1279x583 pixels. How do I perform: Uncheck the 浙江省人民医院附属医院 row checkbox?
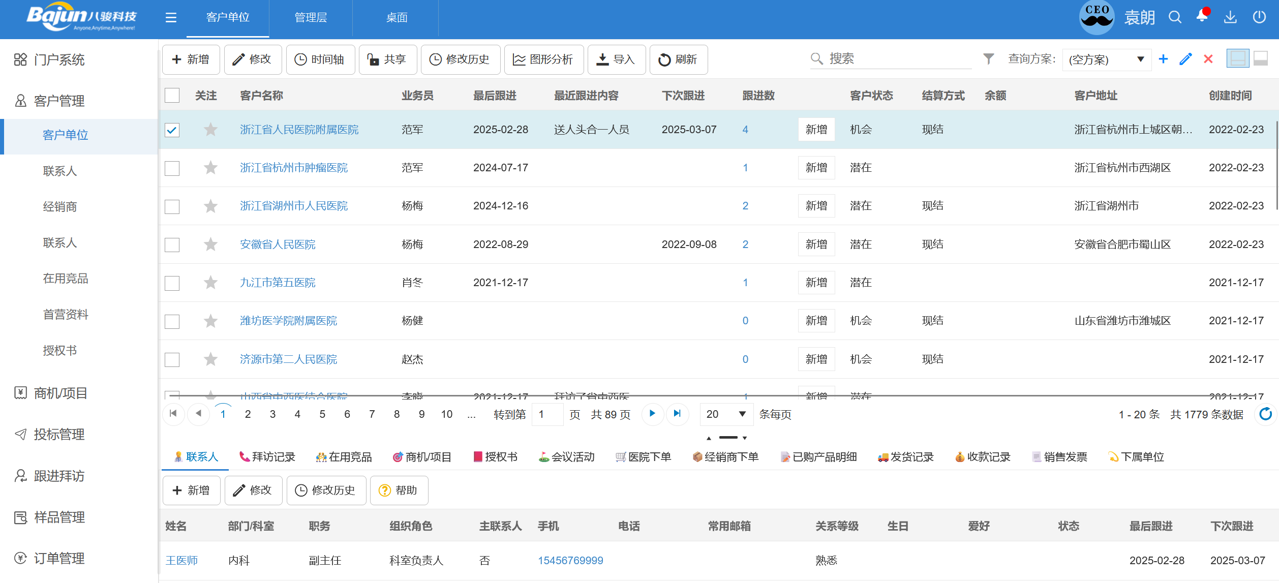(172, 130)
